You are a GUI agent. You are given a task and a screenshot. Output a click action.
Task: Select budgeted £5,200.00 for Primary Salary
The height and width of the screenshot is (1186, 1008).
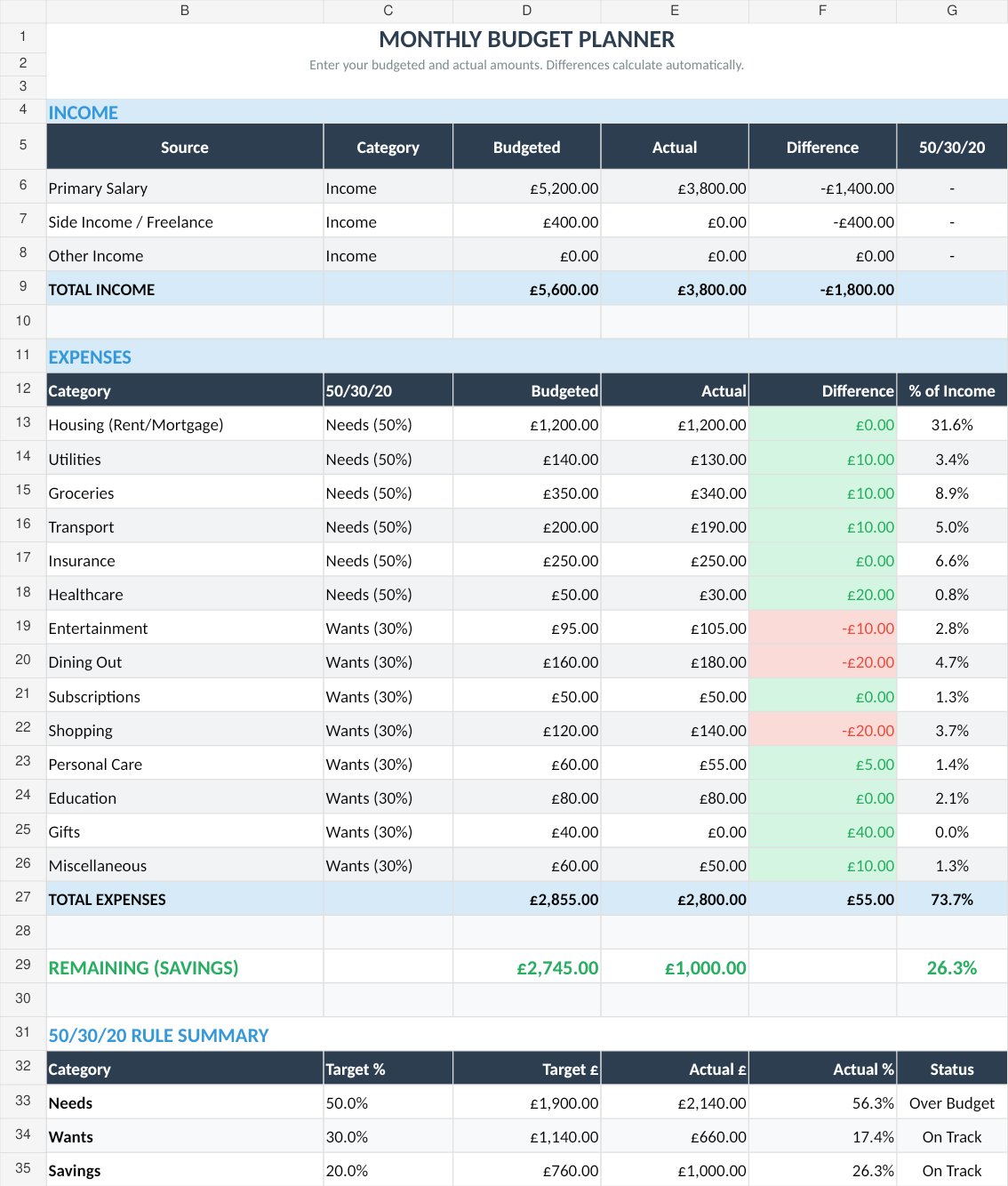[527, 188]
